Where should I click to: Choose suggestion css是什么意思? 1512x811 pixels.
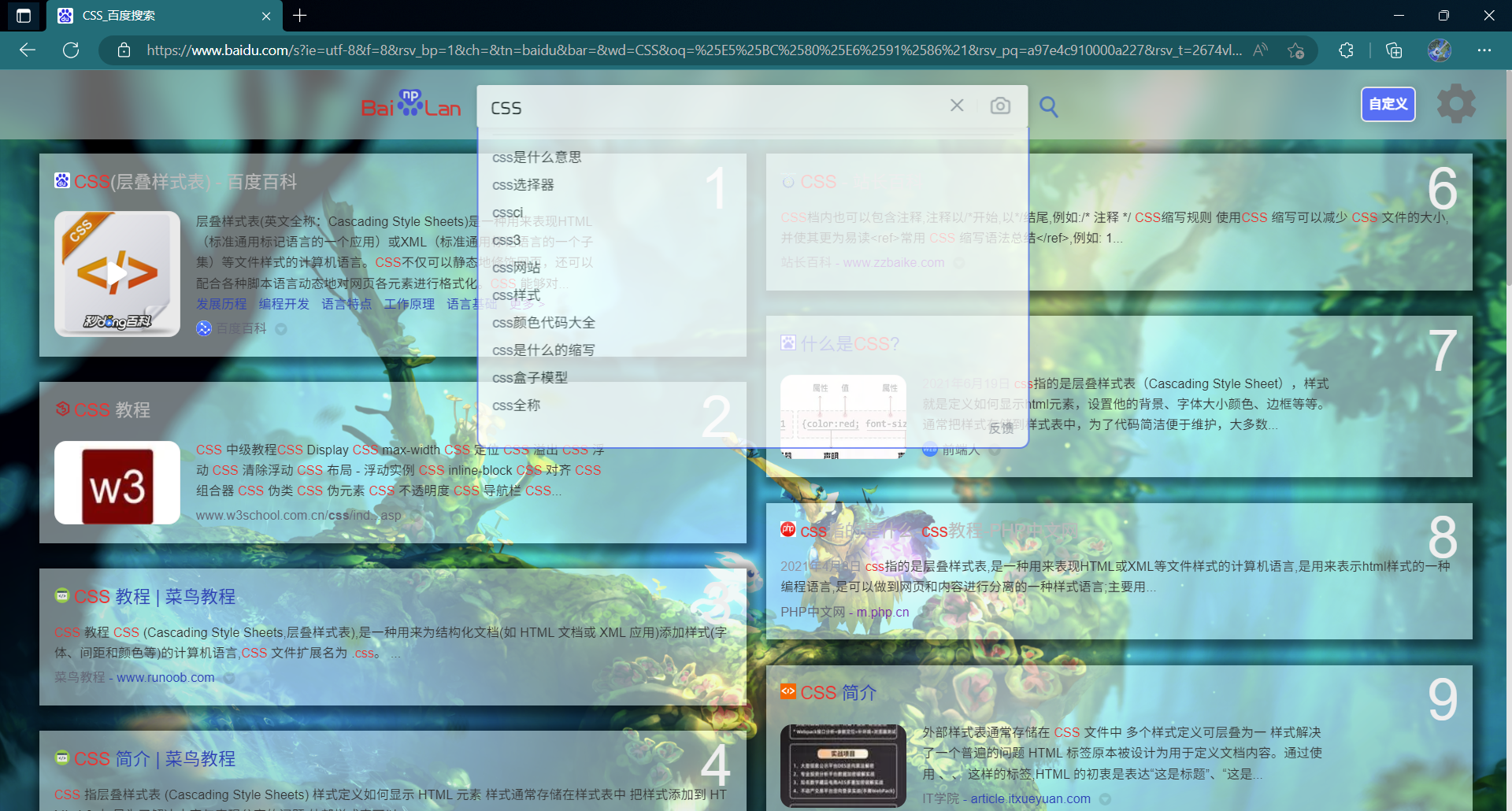click(x=537, y=157)
